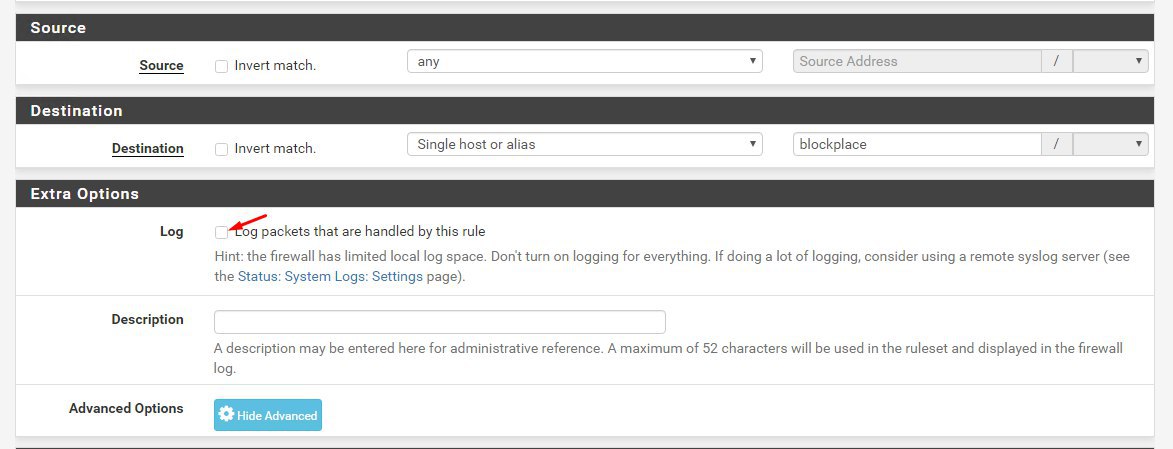
Task: Open the Single host or alias dropdown
Action: [584, 144]
